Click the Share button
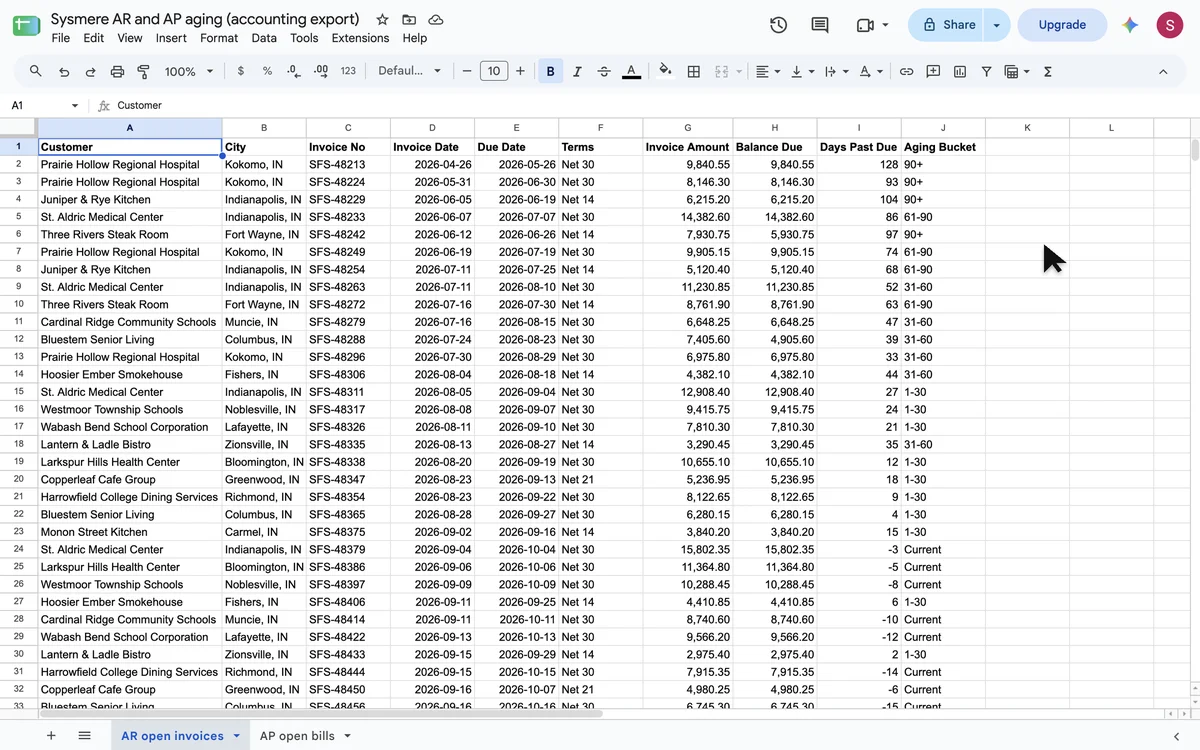 coord(948,25)
